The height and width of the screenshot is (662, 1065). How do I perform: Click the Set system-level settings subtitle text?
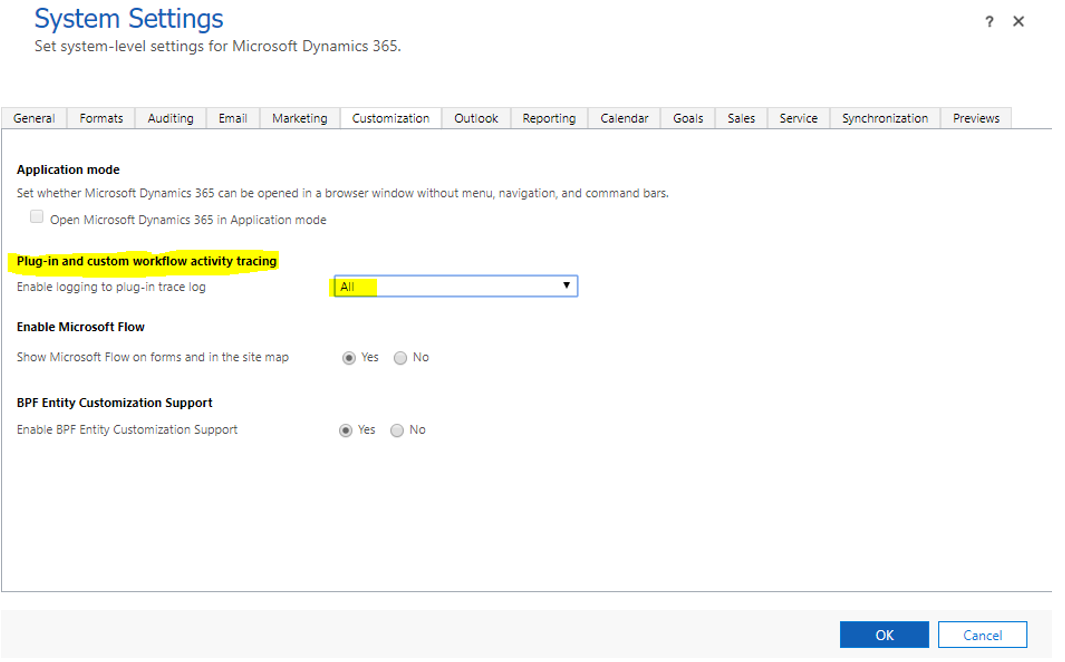(x=217, y=46)
